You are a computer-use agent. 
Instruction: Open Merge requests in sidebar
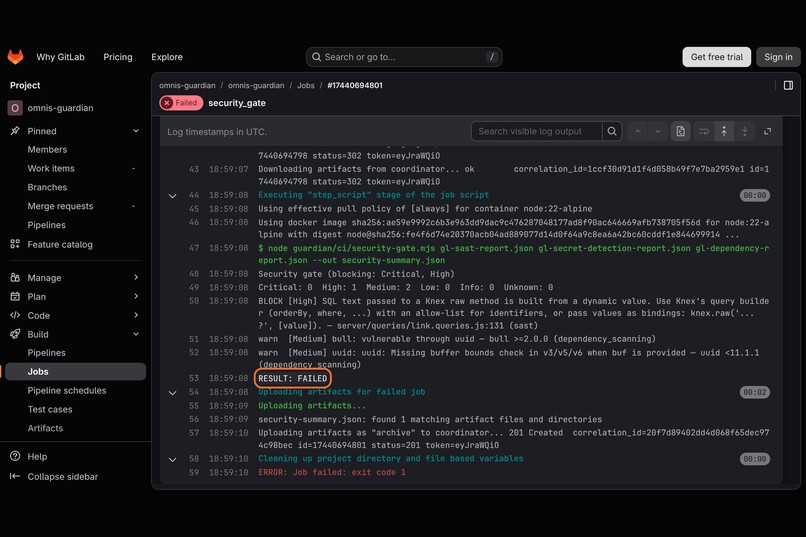(60, 206)
